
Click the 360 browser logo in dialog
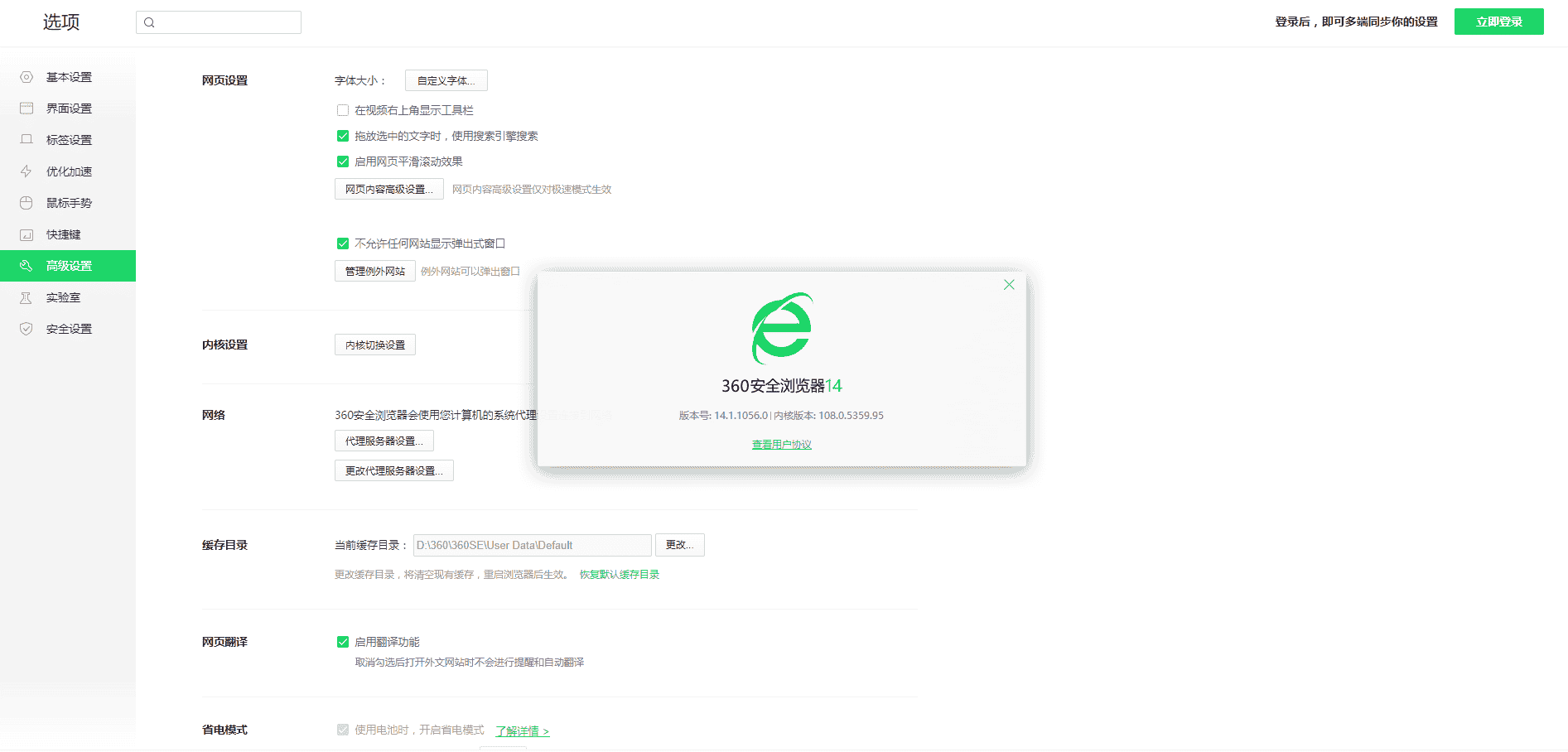pyautogui.click(x=782, y=328)
